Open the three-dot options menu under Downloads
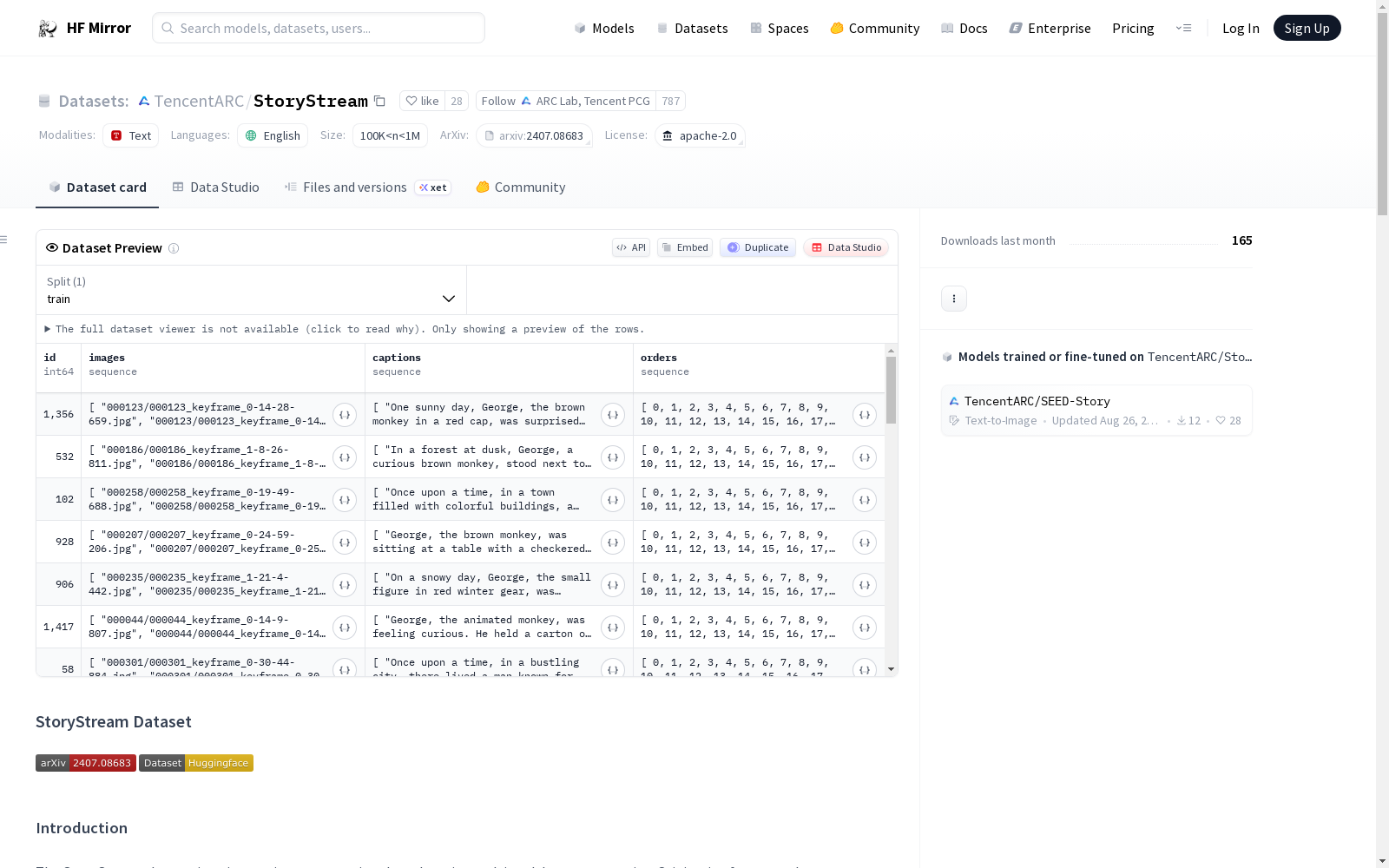Image resolution: width=1389 pixels, height=868 pixels. 954,299
